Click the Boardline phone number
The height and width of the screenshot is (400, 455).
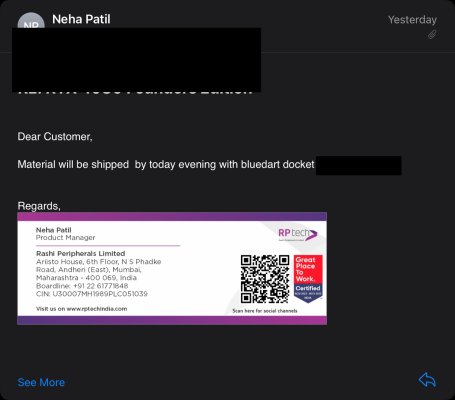coord(100,286)
